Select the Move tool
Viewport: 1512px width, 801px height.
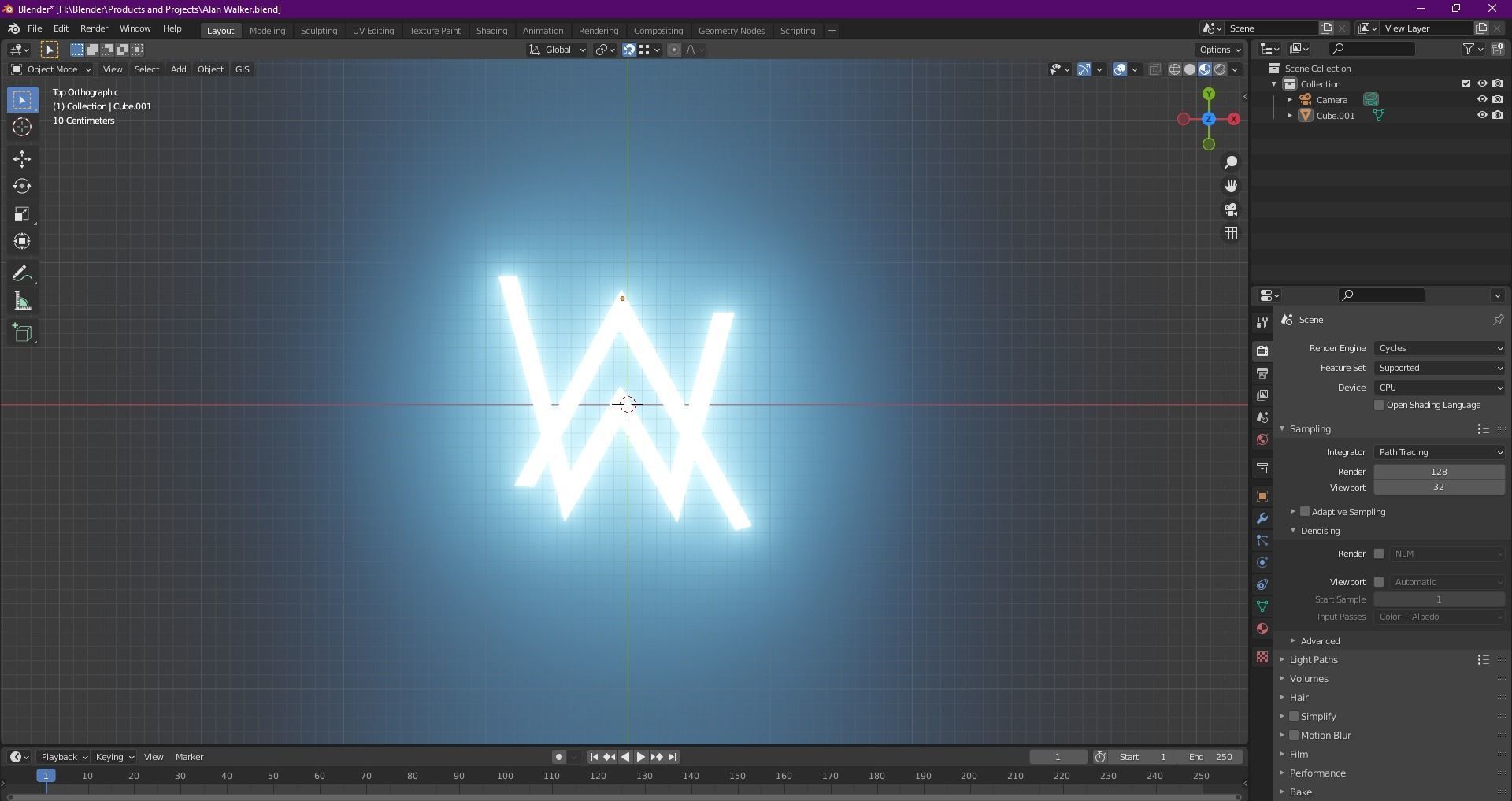(22, 159)
